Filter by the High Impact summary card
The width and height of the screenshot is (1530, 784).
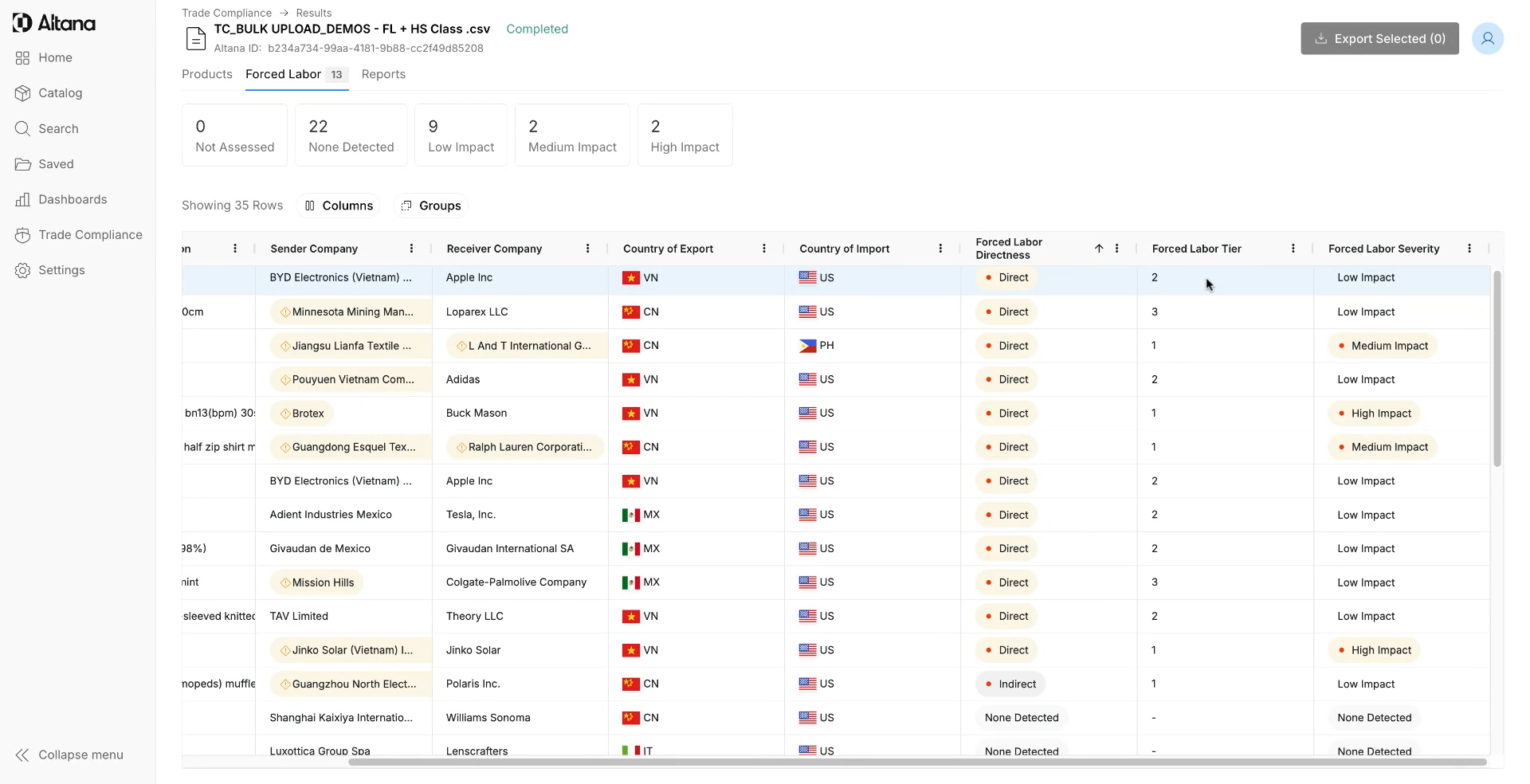tap(685, 135)
